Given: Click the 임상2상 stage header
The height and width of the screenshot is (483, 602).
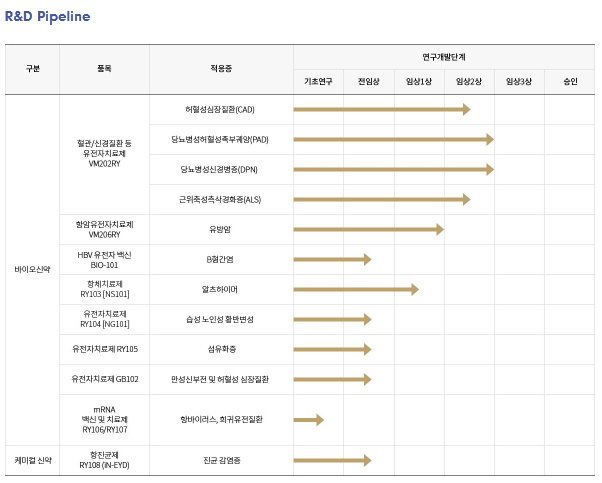Looking at the screenshot, I should pos(469,81).
